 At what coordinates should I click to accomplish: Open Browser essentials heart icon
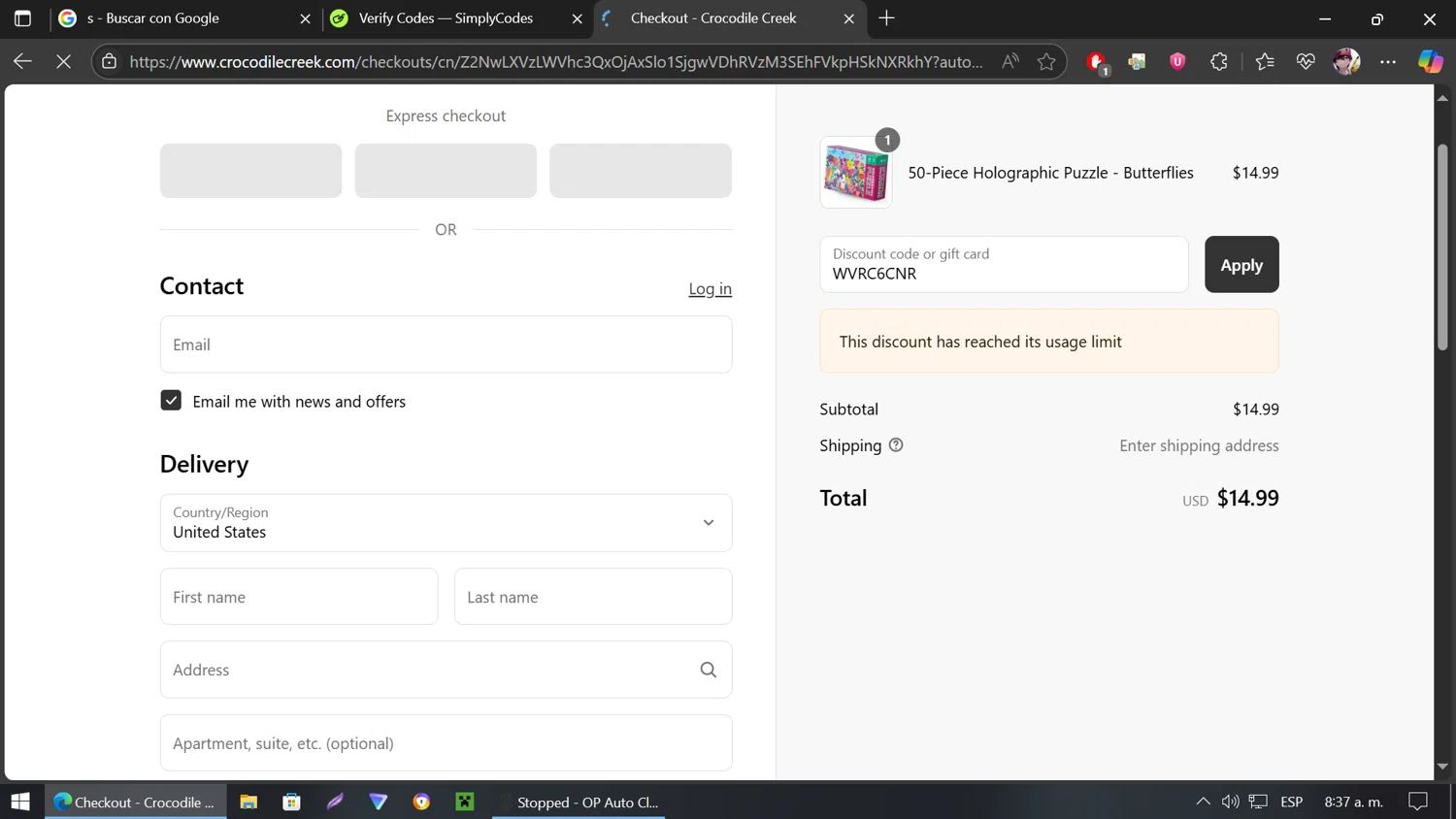click(1306, 62)
